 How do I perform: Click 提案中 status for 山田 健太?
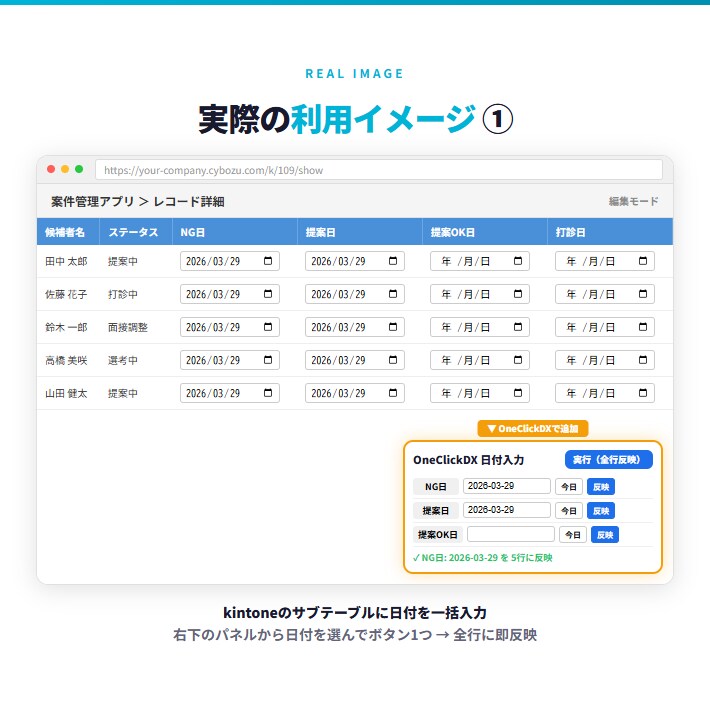click(x=123, y=393)
